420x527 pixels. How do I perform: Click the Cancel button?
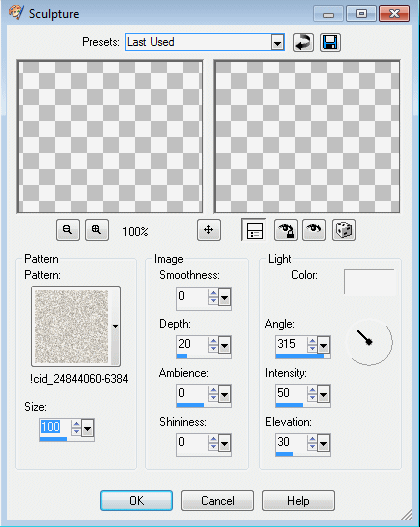tap(217, 500)
